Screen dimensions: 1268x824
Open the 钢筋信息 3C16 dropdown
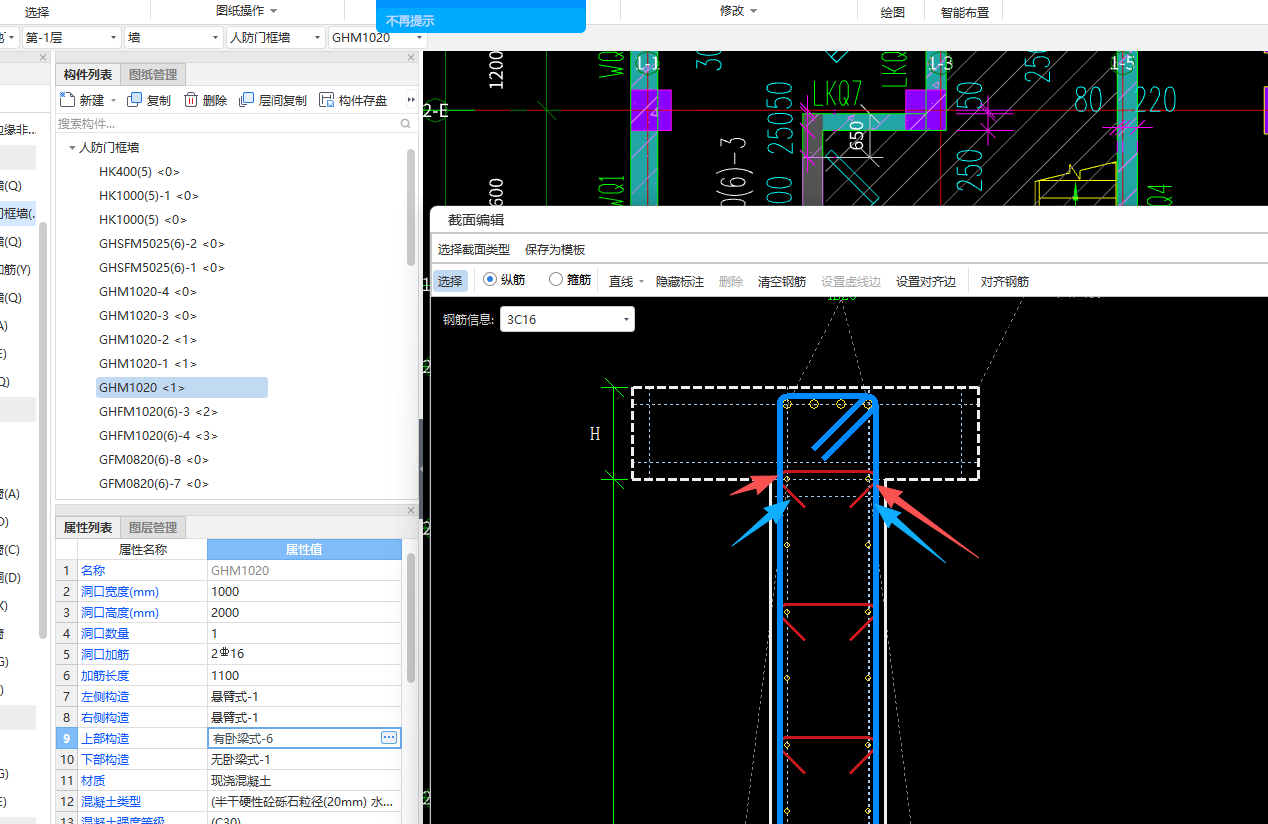626,320
